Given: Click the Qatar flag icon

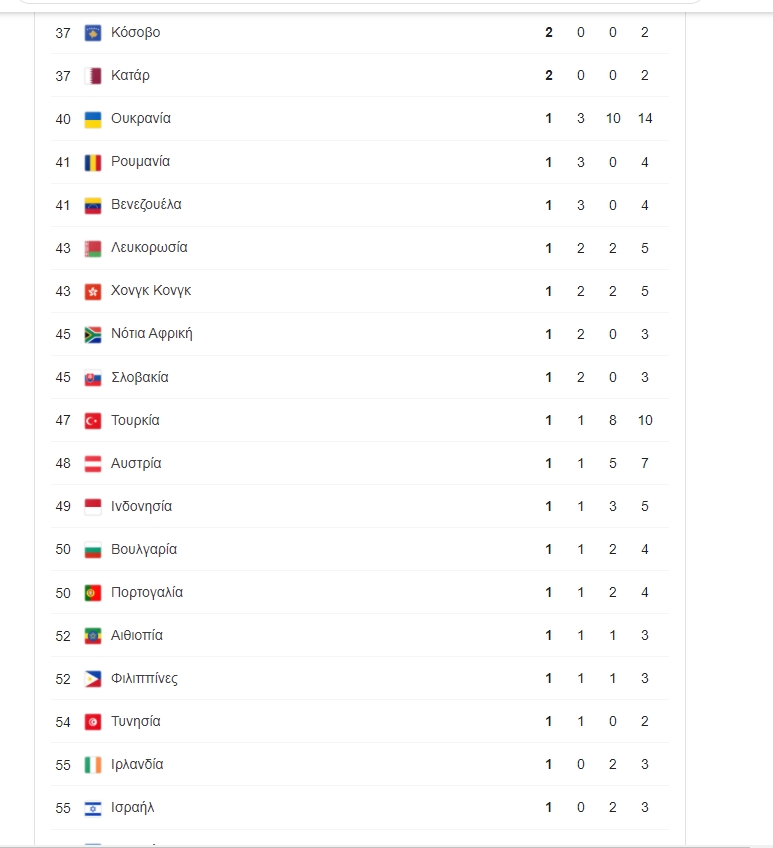Looking at the screenshot, I should (x=93, y=76).
